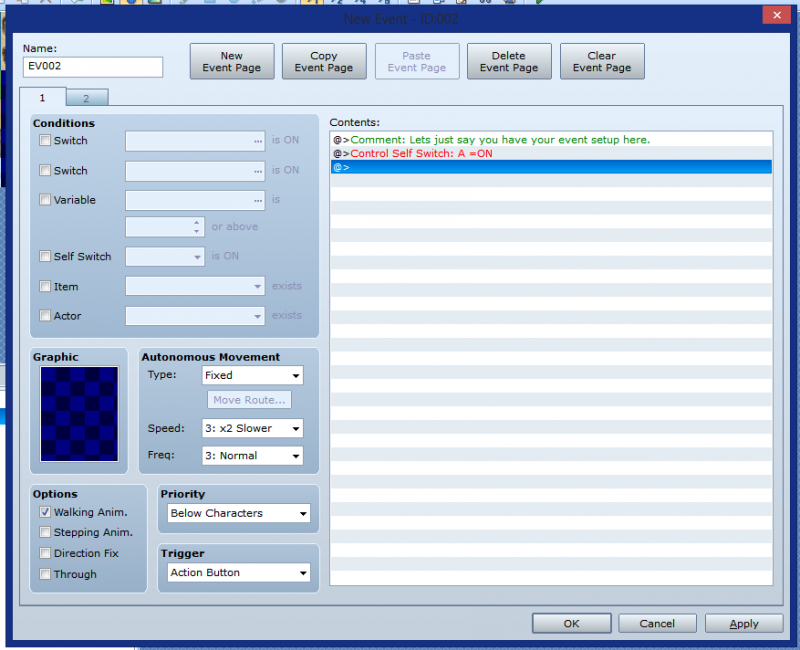Click the variable value spinner up arrow
Viewport: 800px width, 650px height.
tap(195, 222)
